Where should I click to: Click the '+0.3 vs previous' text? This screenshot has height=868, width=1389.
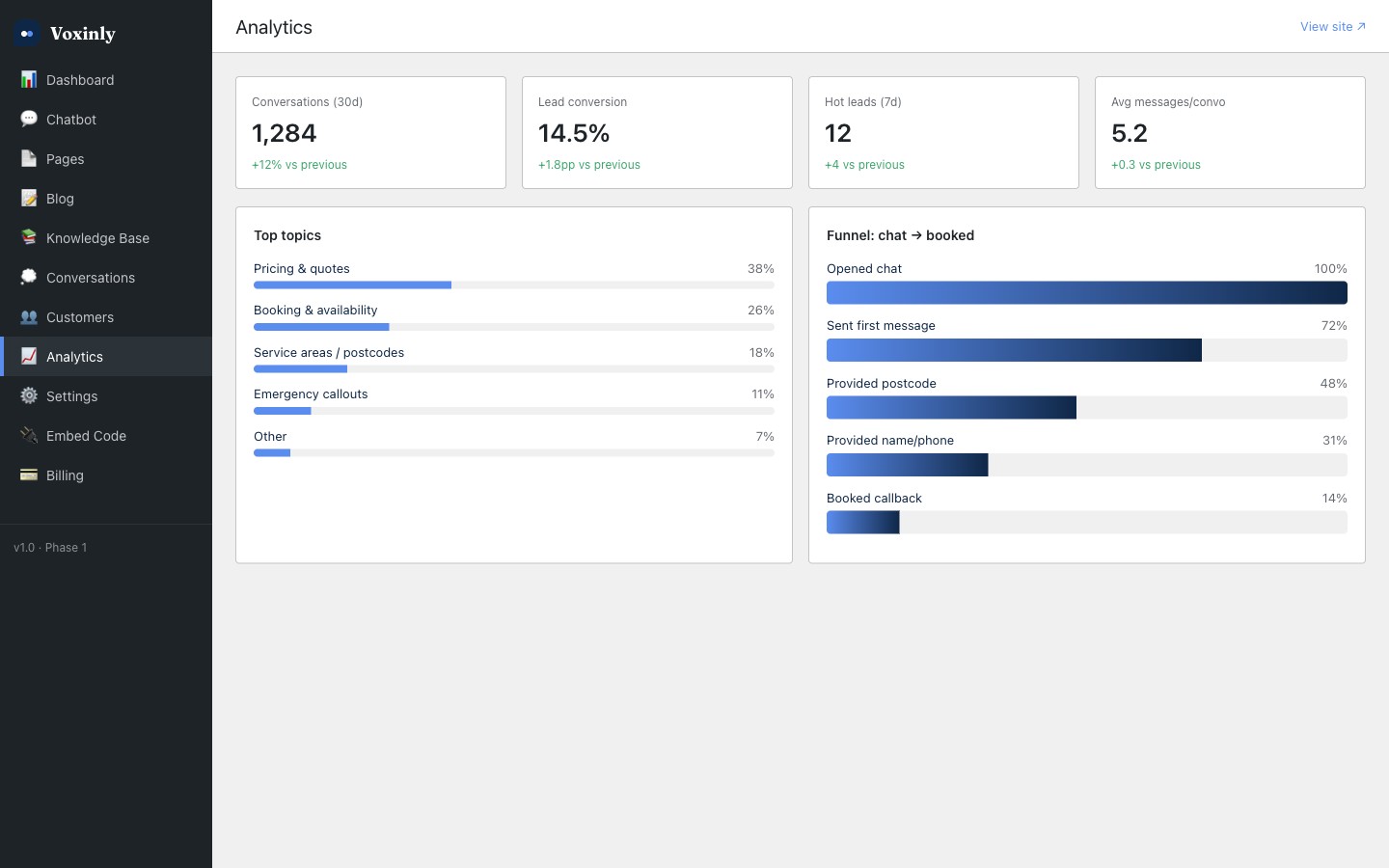pyautogui.click(x=1156, y=165)
